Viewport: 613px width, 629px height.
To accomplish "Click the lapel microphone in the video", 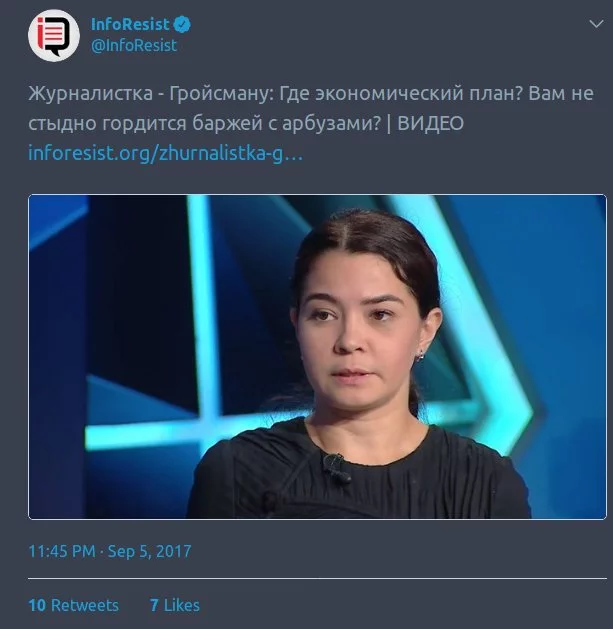I will 337,466.
